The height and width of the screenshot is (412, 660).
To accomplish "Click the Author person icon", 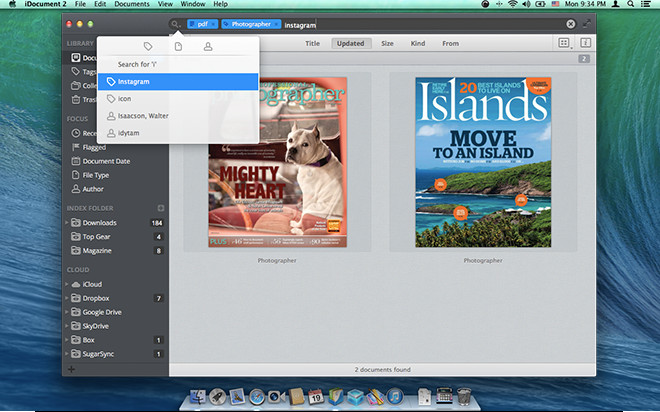I will pyautogui.click(x=76, y=189).
